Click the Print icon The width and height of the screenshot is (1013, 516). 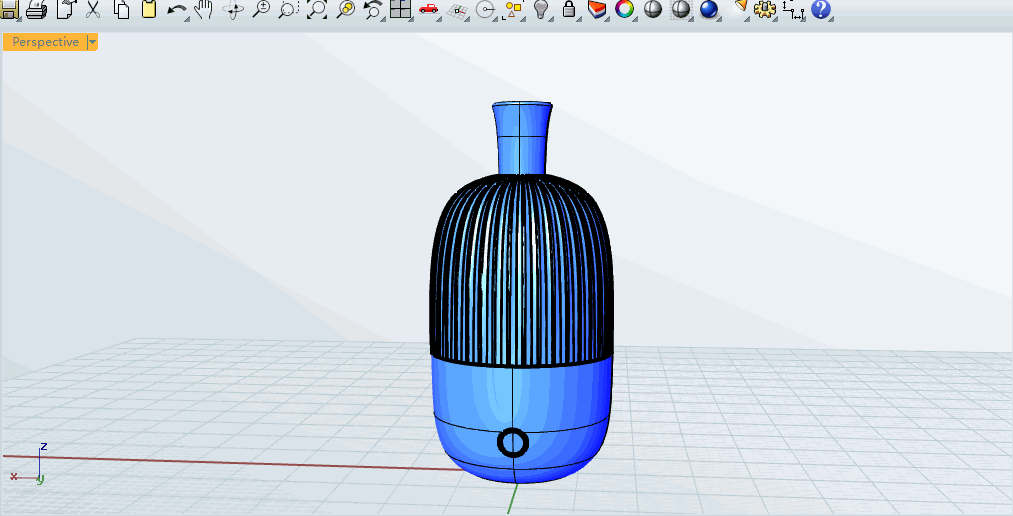36,8
